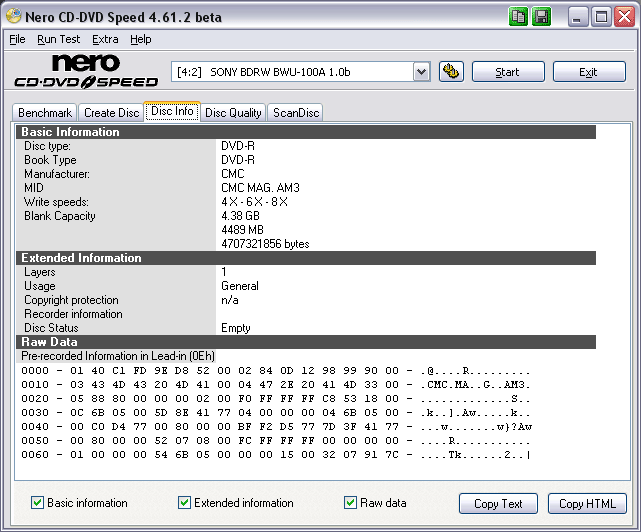This screenshot has width=641, height=532.
Task: Toggle the Extended information checkbox
Action: coord(184,503)
